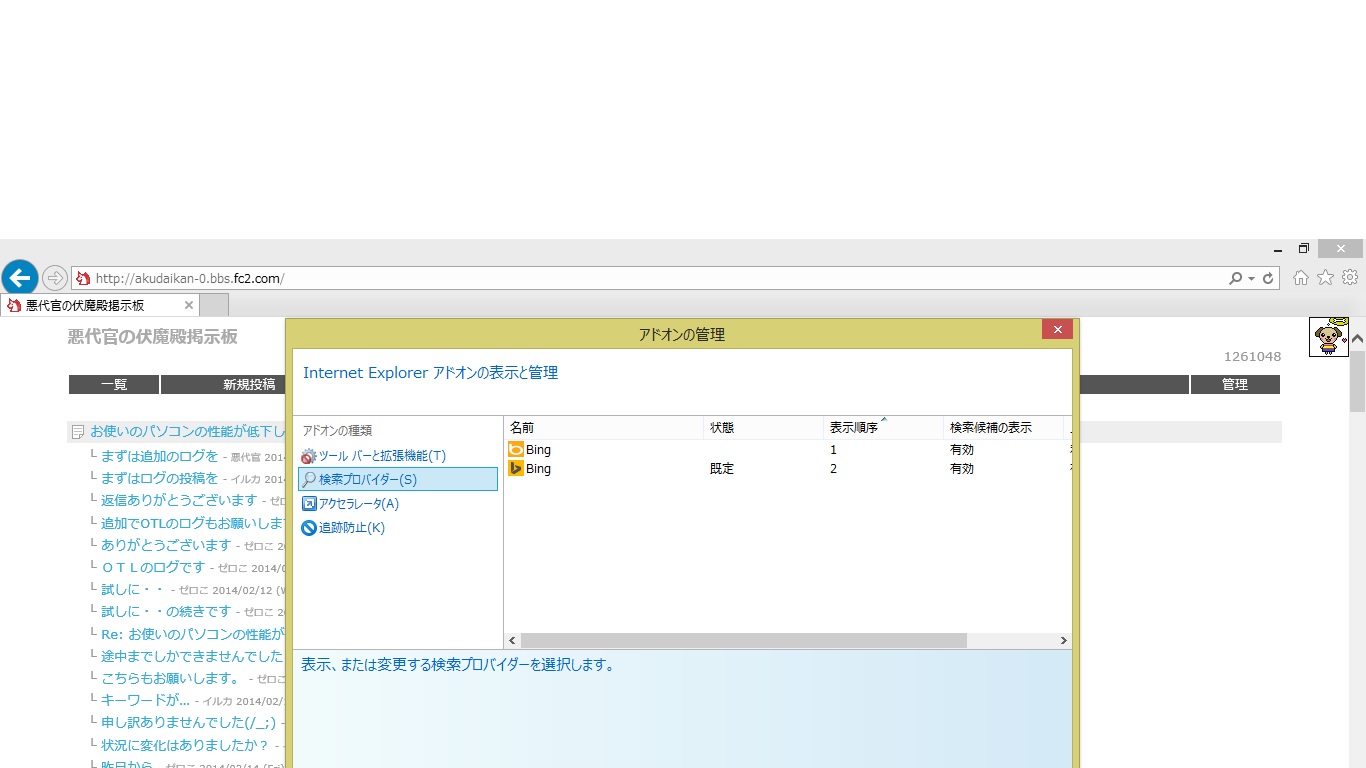Open the Tools gear icon
1366x768 pixels.
[1350, 278]
